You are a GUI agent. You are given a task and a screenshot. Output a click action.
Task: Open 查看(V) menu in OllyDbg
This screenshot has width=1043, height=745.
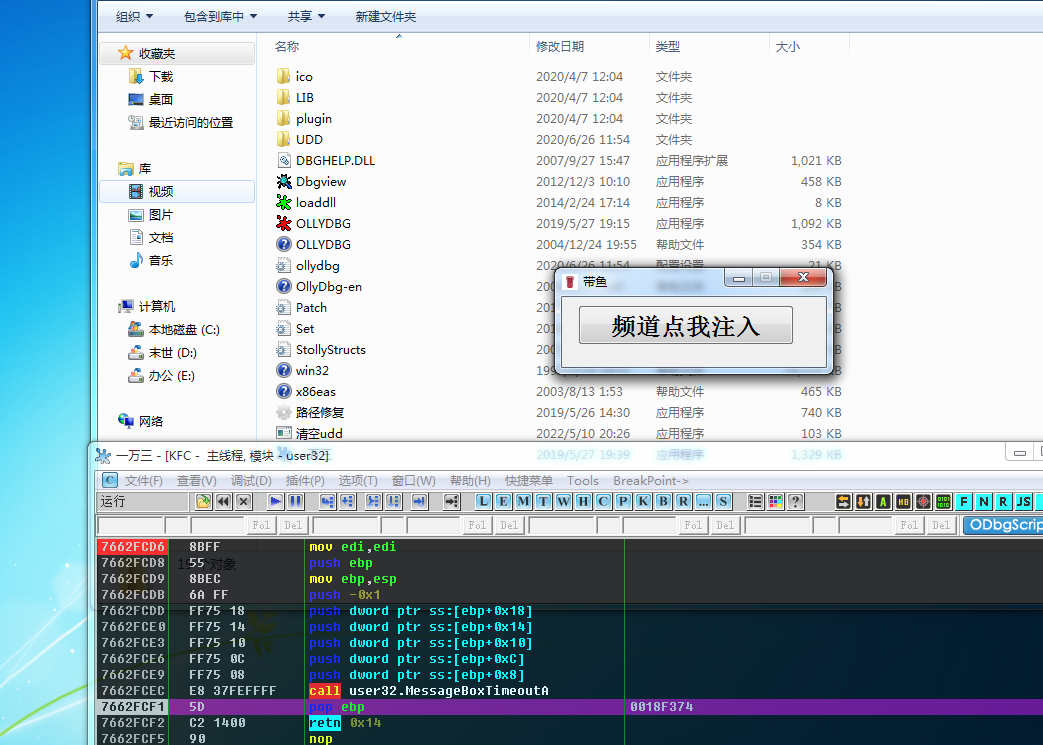click(196, 480)
